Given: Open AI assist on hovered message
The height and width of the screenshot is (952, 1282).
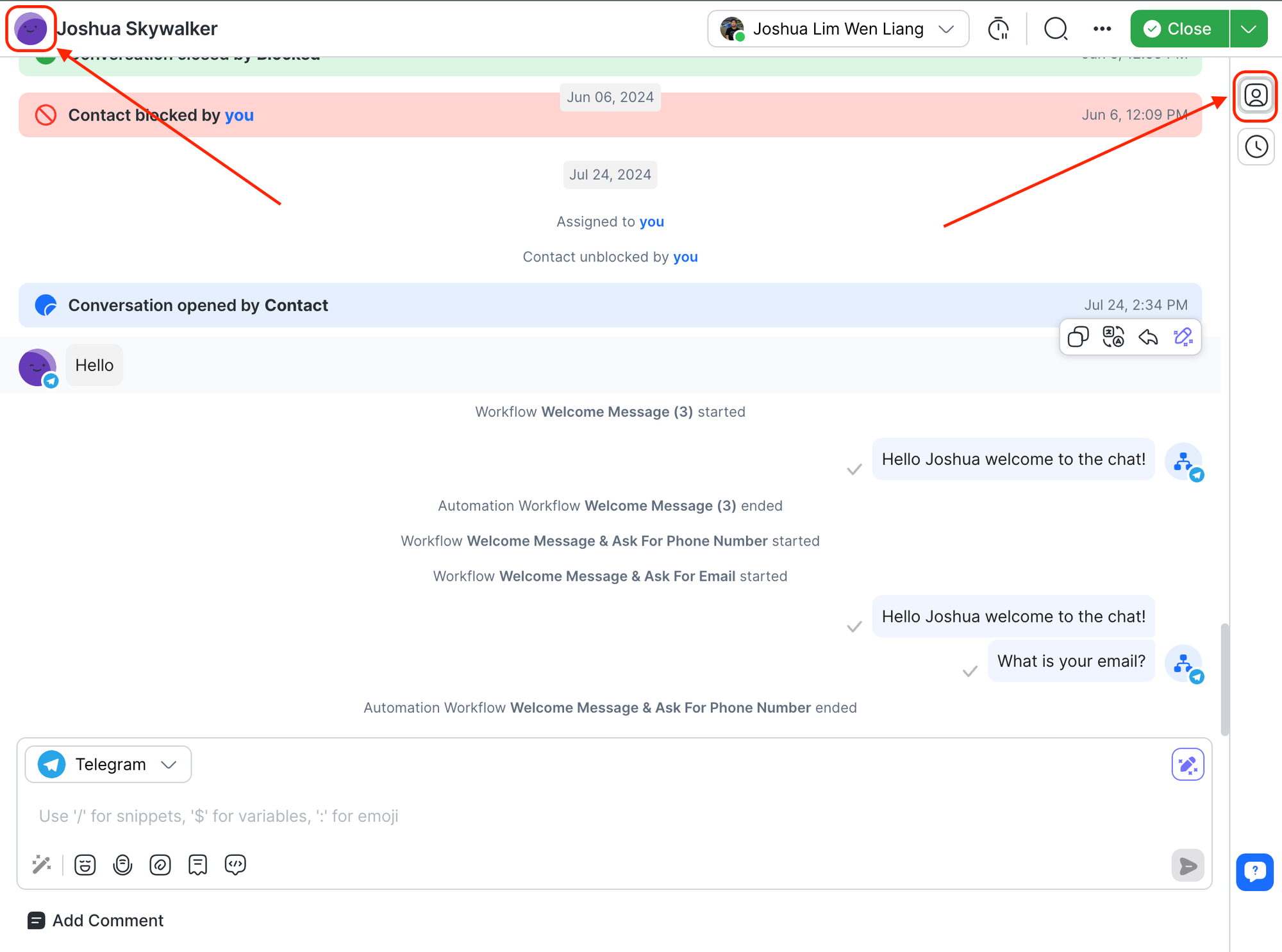Looking at the screenshot, I should point(1183,337).
